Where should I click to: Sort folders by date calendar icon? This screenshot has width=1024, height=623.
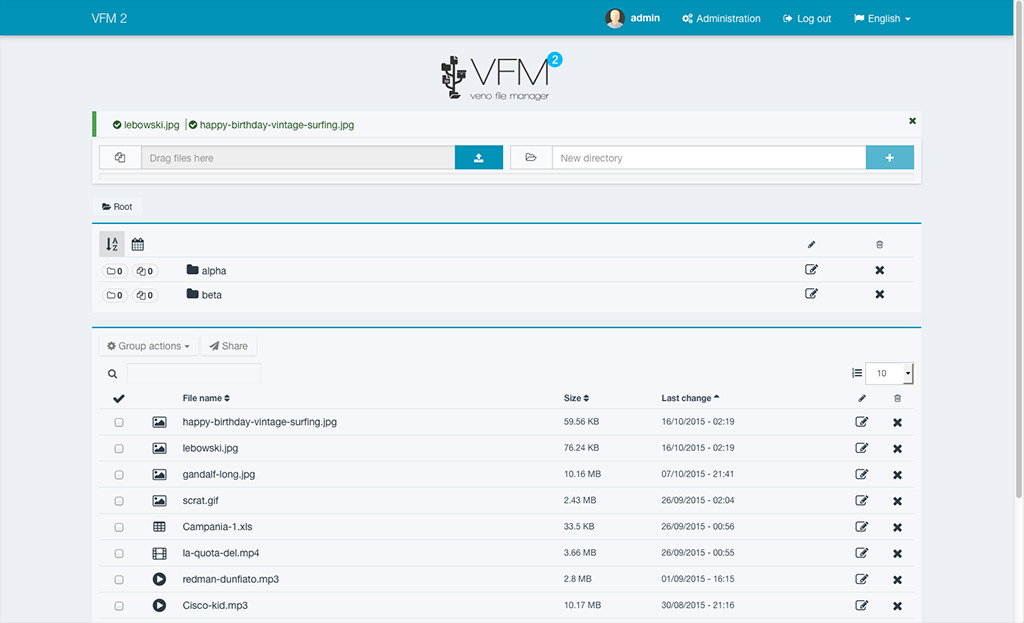[x=138, y=244]
